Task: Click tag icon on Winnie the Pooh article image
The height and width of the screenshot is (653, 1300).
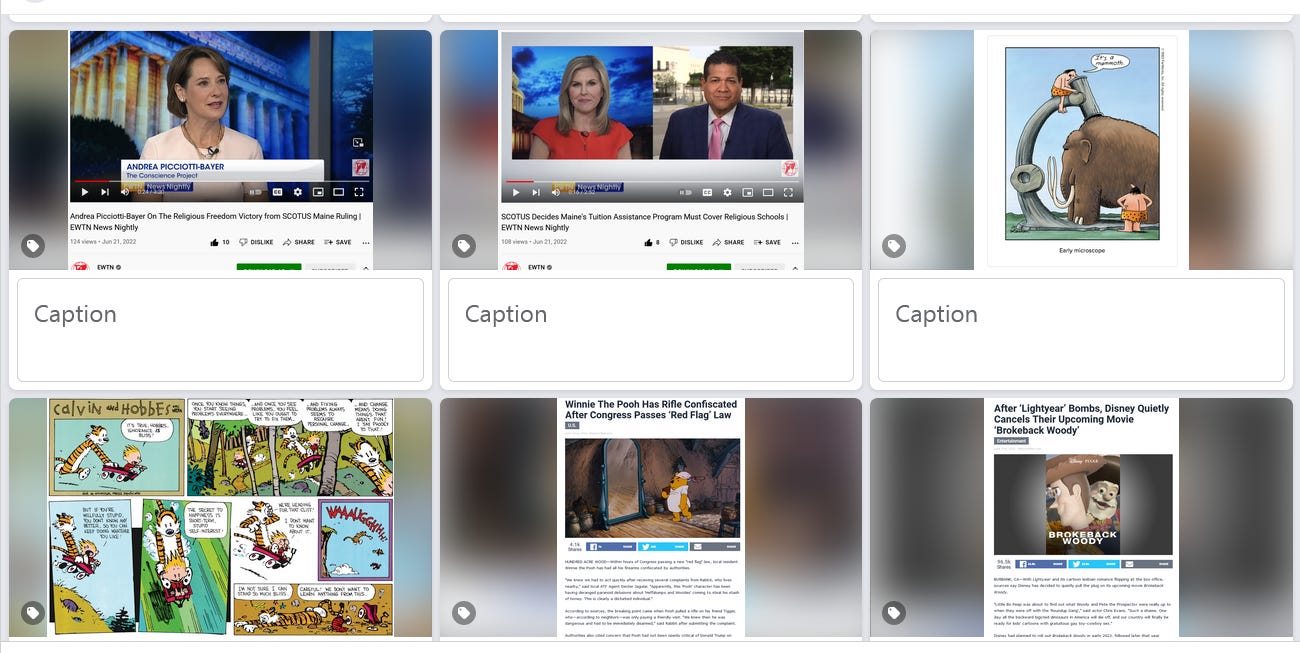Action: [x=464, y=613]
